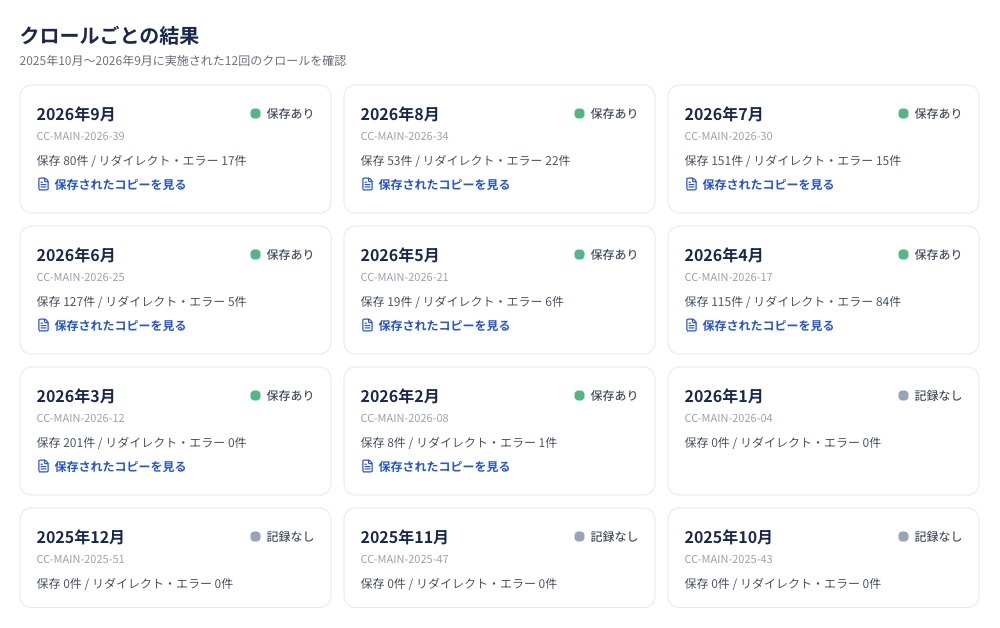Click crawl ID CC-MAIN-2026-04
The image size is (1000, 628).
pyautogui.click(x=728, y=418)
